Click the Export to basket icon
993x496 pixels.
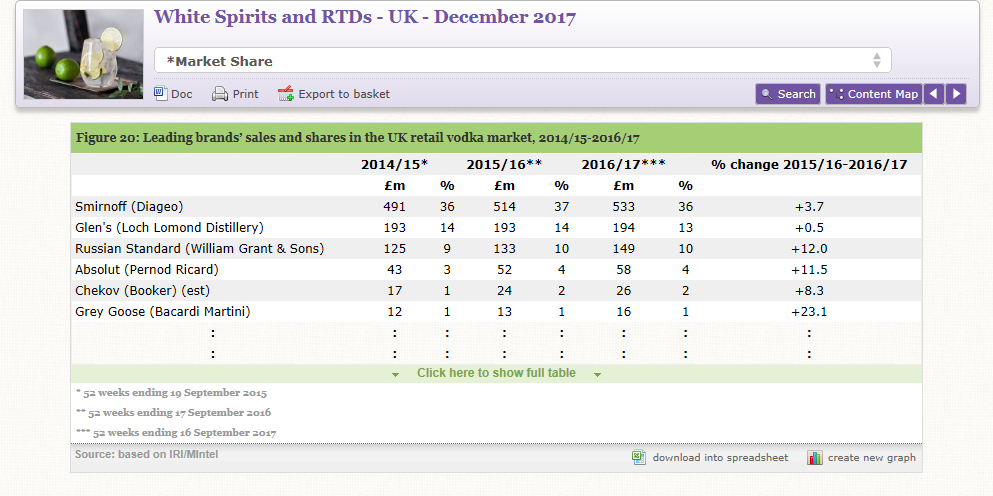pyautogui.click(x=286, y=94)
